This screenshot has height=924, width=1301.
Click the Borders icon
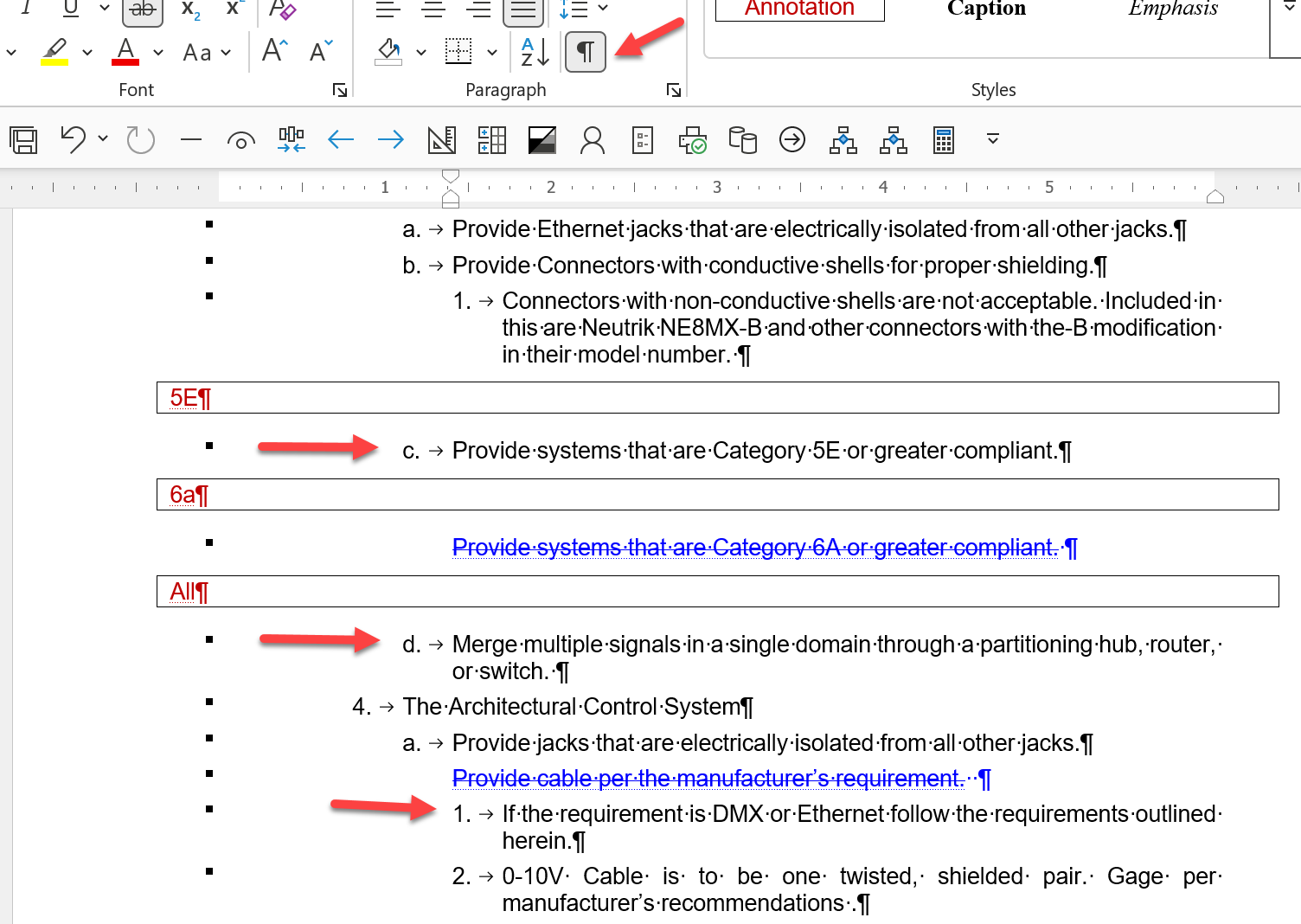point(458,52)
